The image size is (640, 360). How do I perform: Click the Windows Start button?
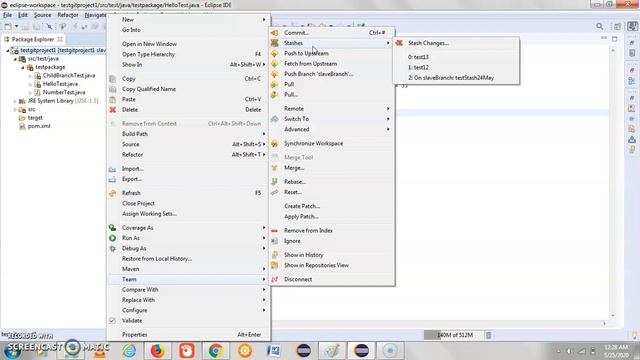tap(12, 351)
